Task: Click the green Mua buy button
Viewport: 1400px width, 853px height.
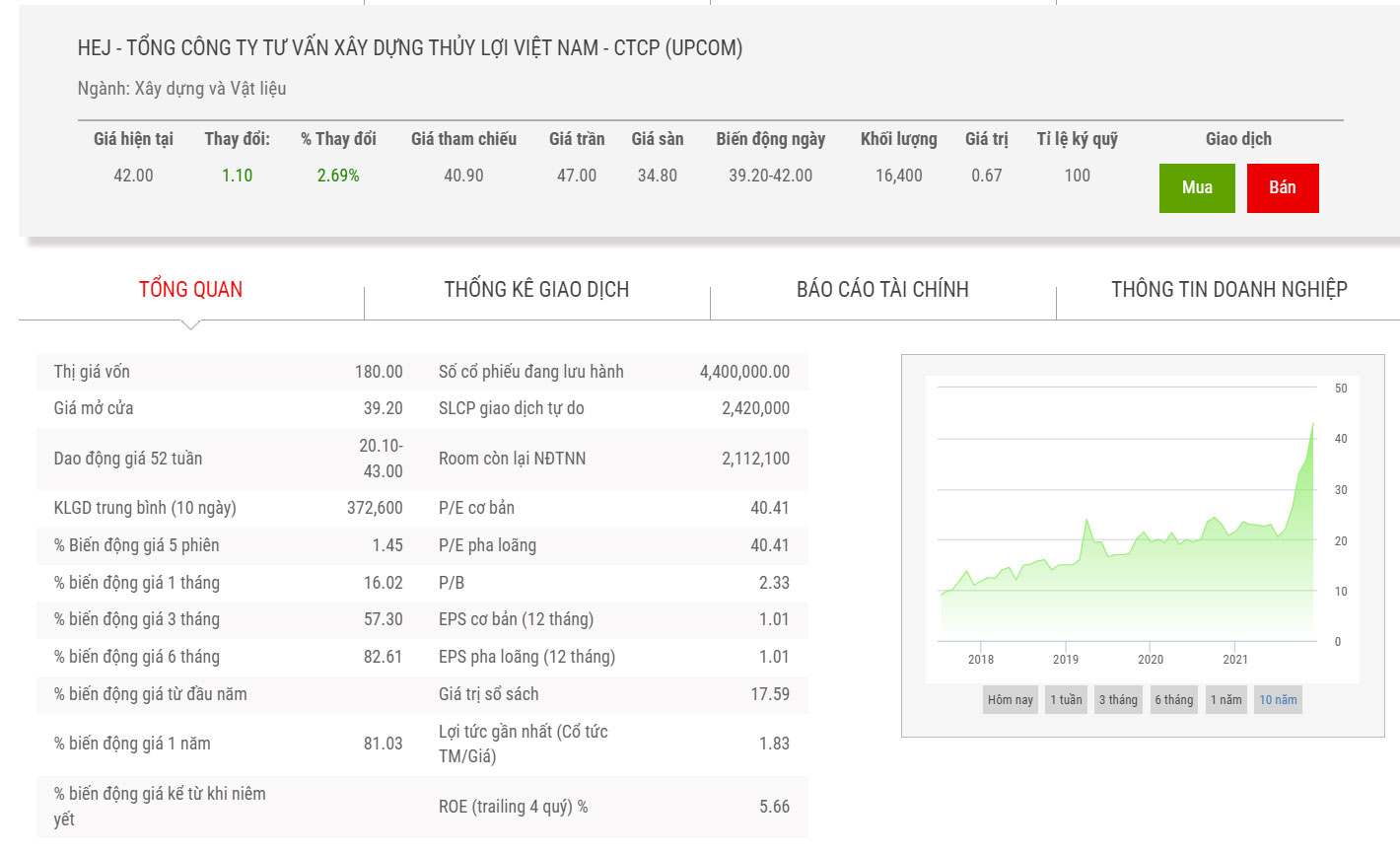Action: click(1197, 187)
